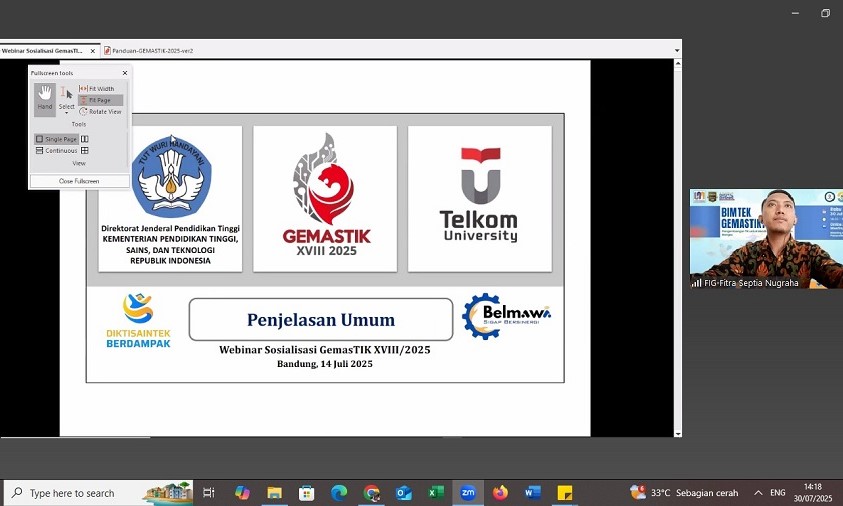Open Google Chrome from the taskbar
The image size is (843, 506).
coord(371,493)
